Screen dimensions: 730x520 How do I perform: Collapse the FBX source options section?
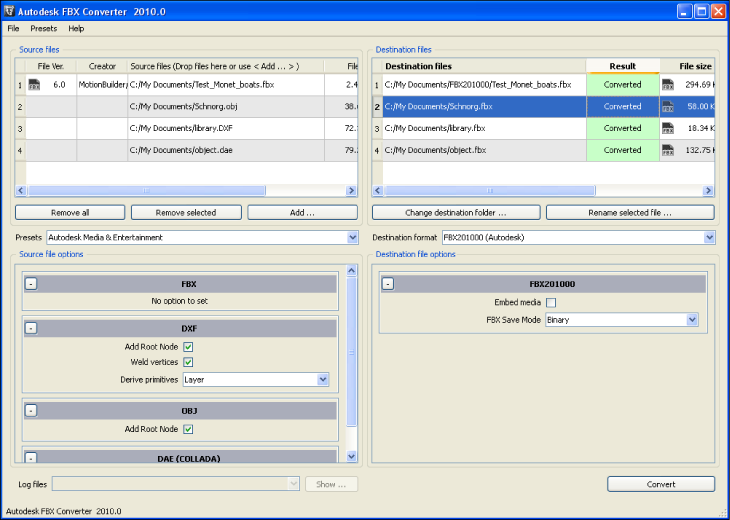31,284
